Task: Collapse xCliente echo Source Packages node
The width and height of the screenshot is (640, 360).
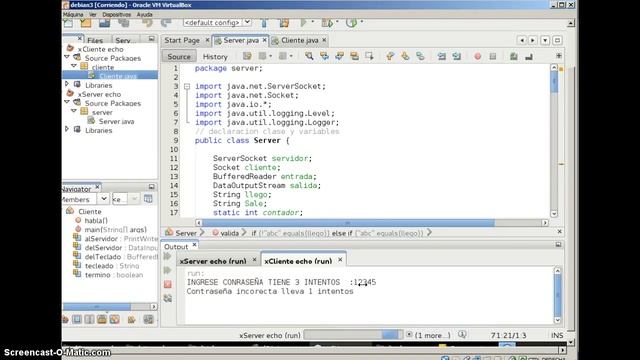Action: coord(67,57)
